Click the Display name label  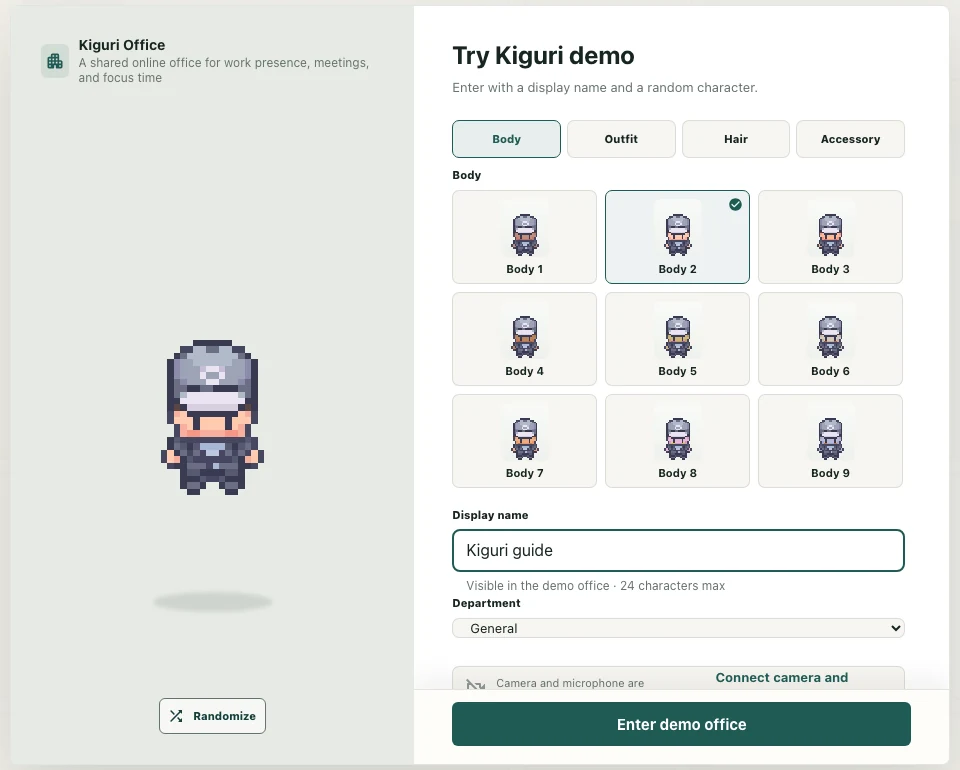point(490,515)
